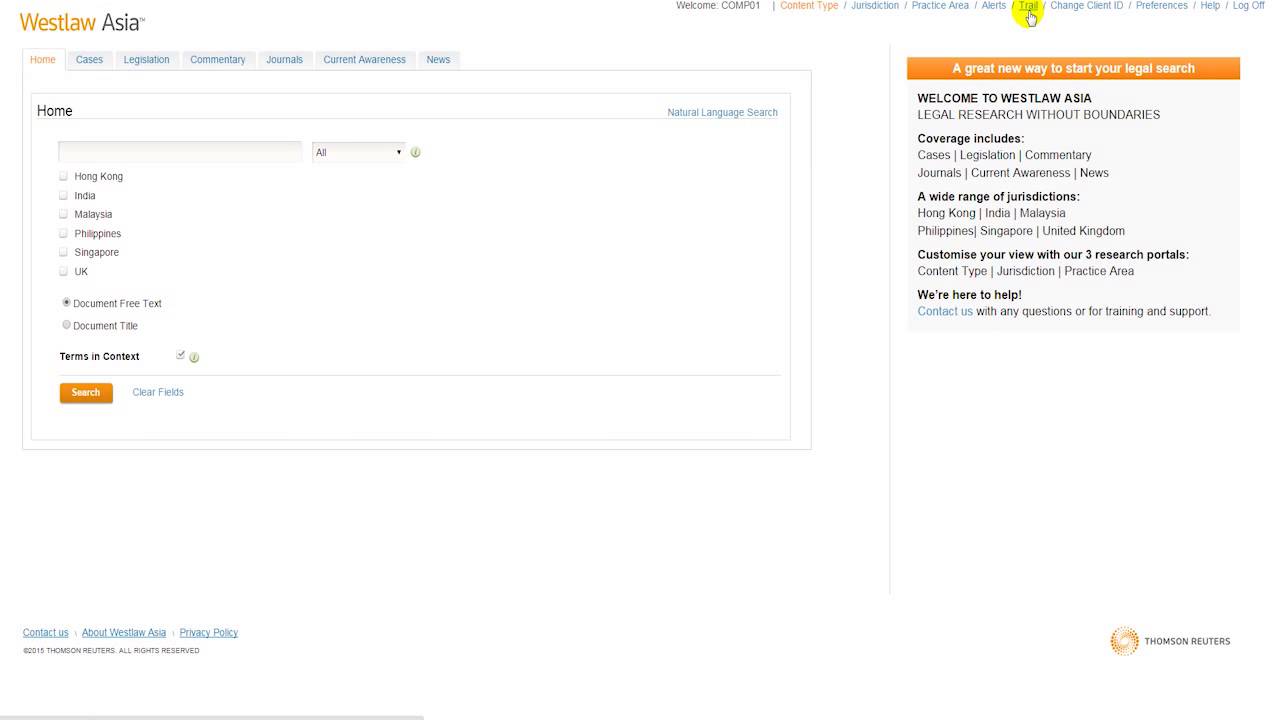Open the Journals tab

pos(284,60)
